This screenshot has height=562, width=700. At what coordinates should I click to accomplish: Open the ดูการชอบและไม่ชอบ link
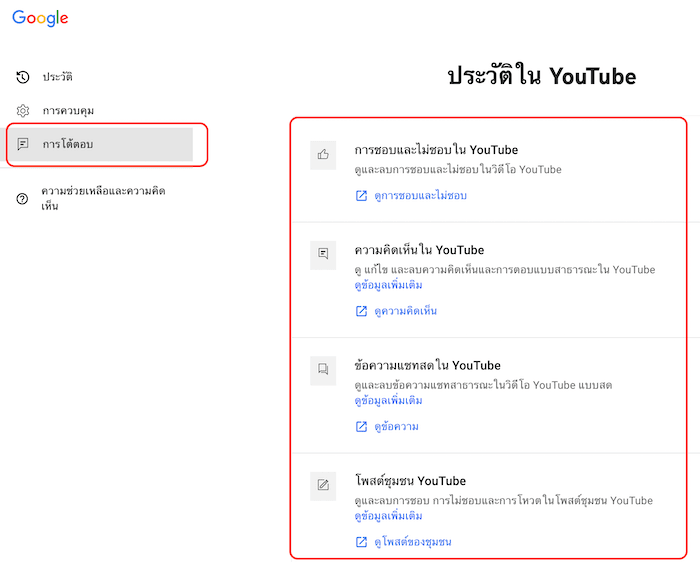click(x=421, y=196)
